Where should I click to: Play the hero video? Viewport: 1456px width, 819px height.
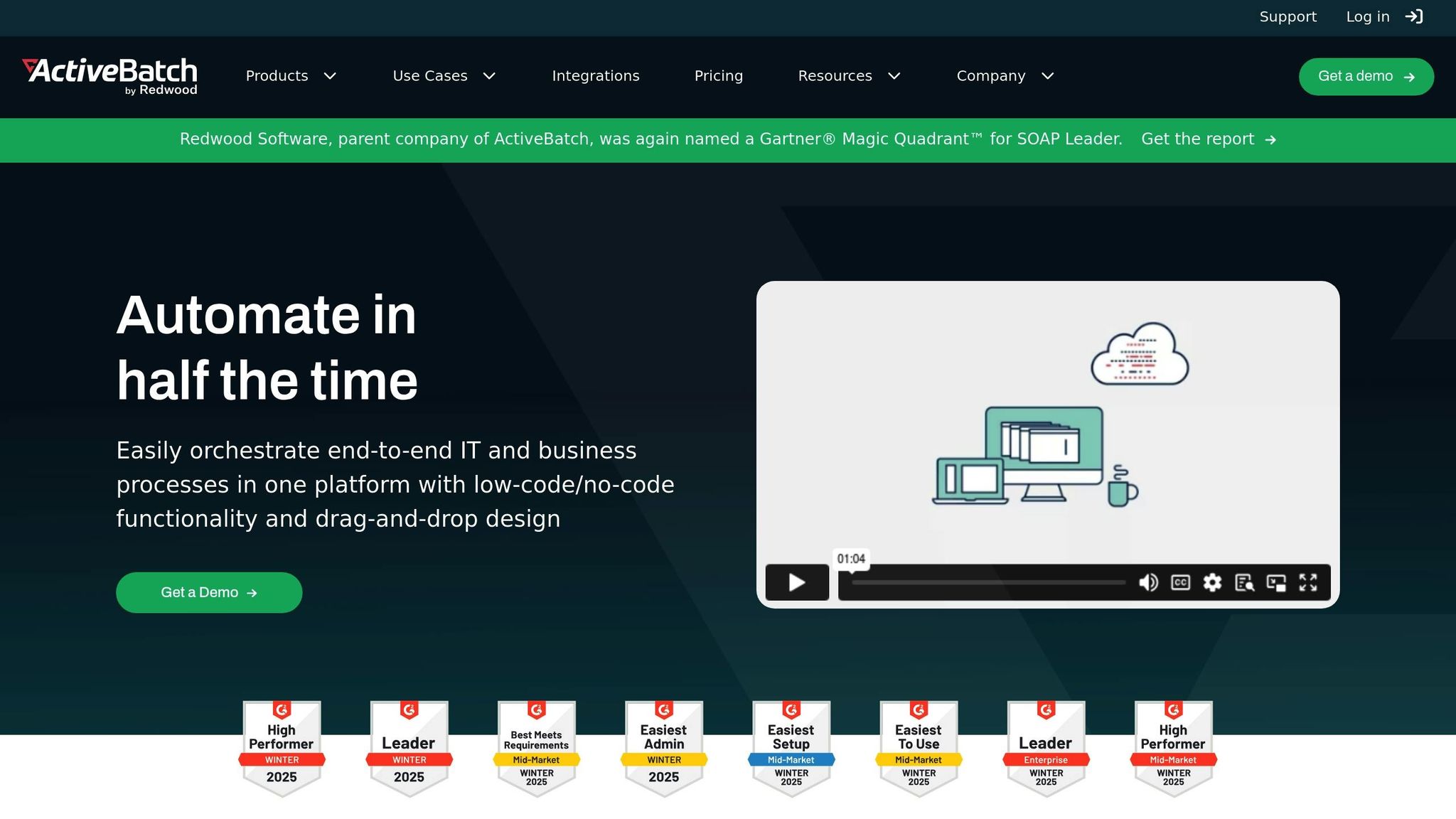tap(797, 582)
